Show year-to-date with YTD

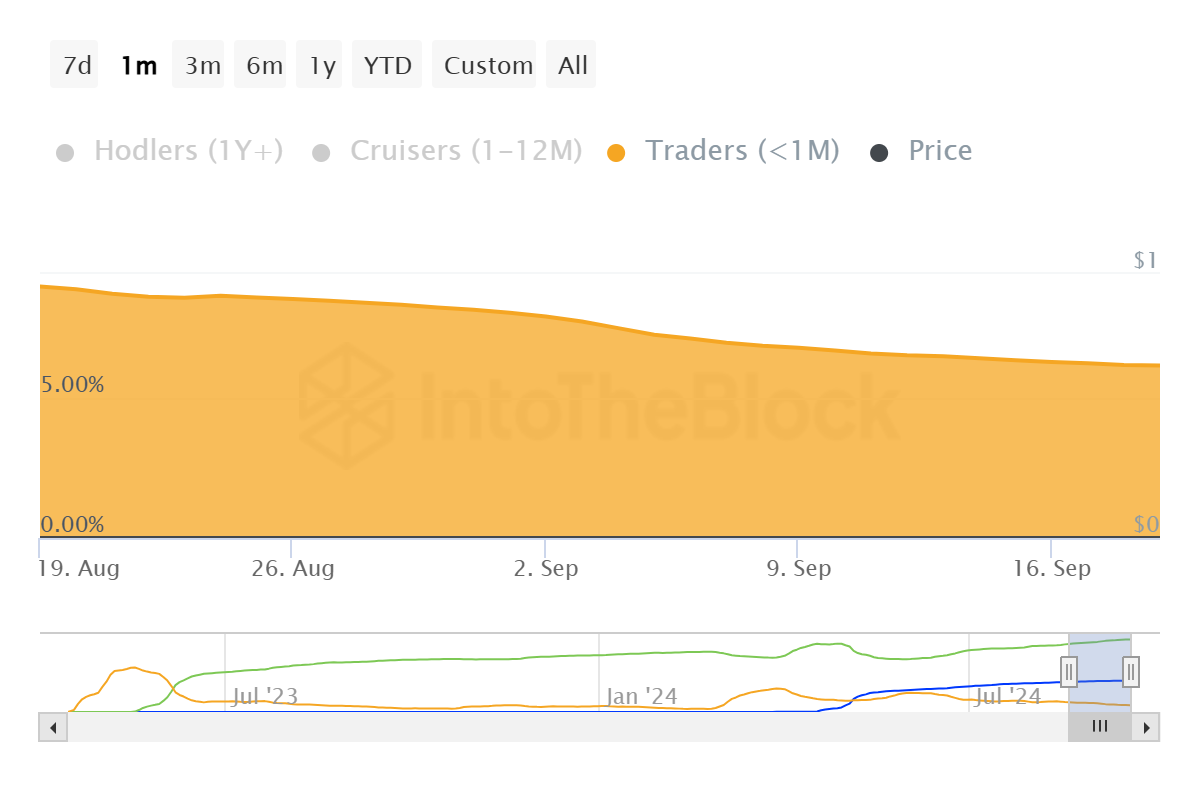[x=388, y=65]
